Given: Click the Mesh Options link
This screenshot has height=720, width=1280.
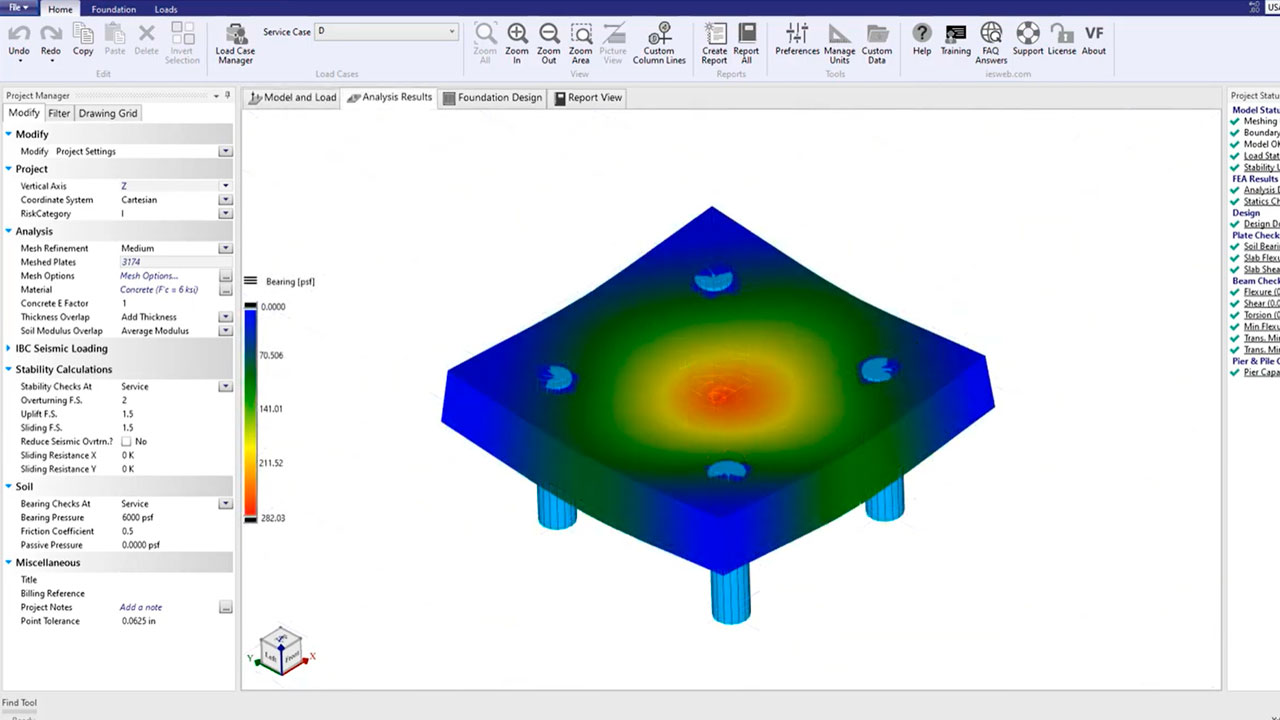Looking at the screenshot, I should click(149, 276).
